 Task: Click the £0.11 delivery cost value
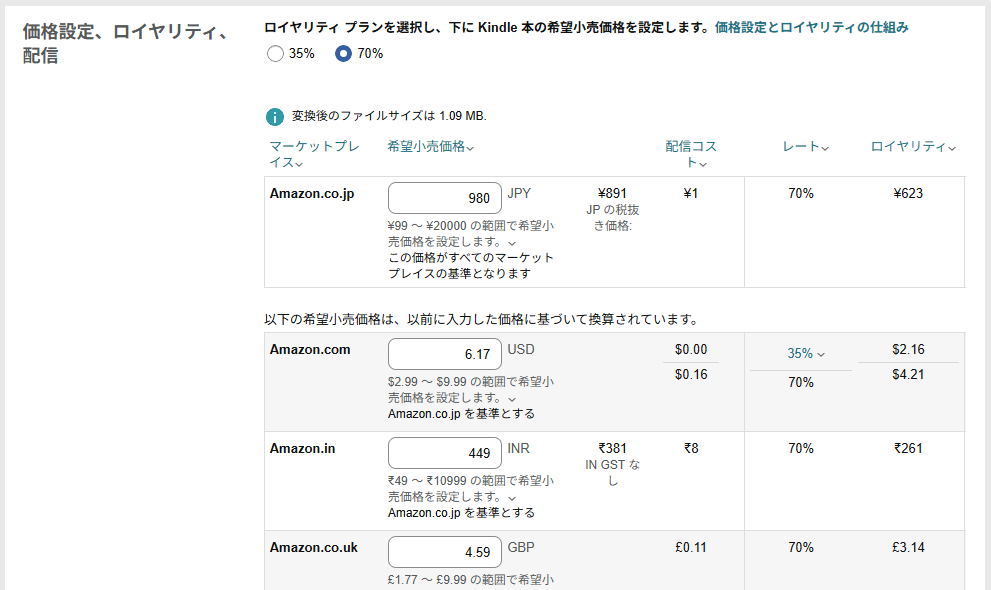point(691,548)
